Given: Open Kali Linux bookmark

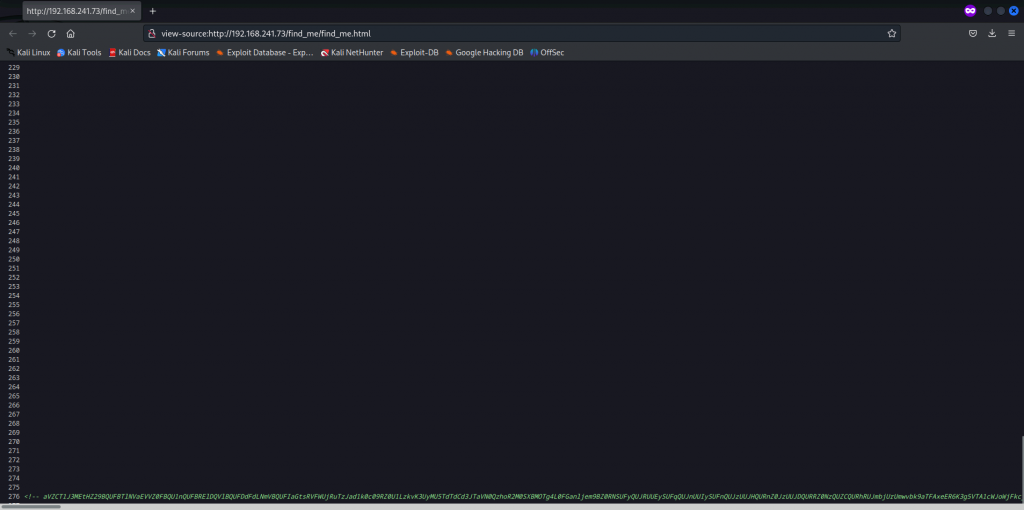Looking at the screenshot, I should [x=29, y=52].
